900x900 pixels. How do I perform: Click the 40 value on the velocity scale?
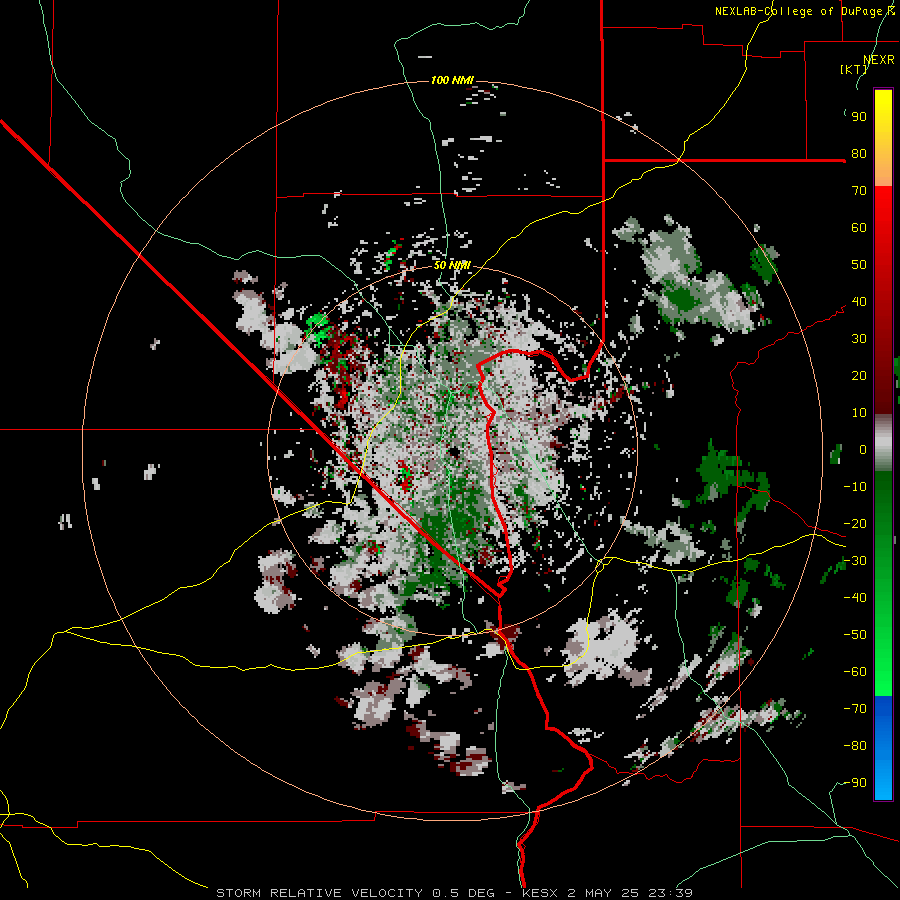859,302
